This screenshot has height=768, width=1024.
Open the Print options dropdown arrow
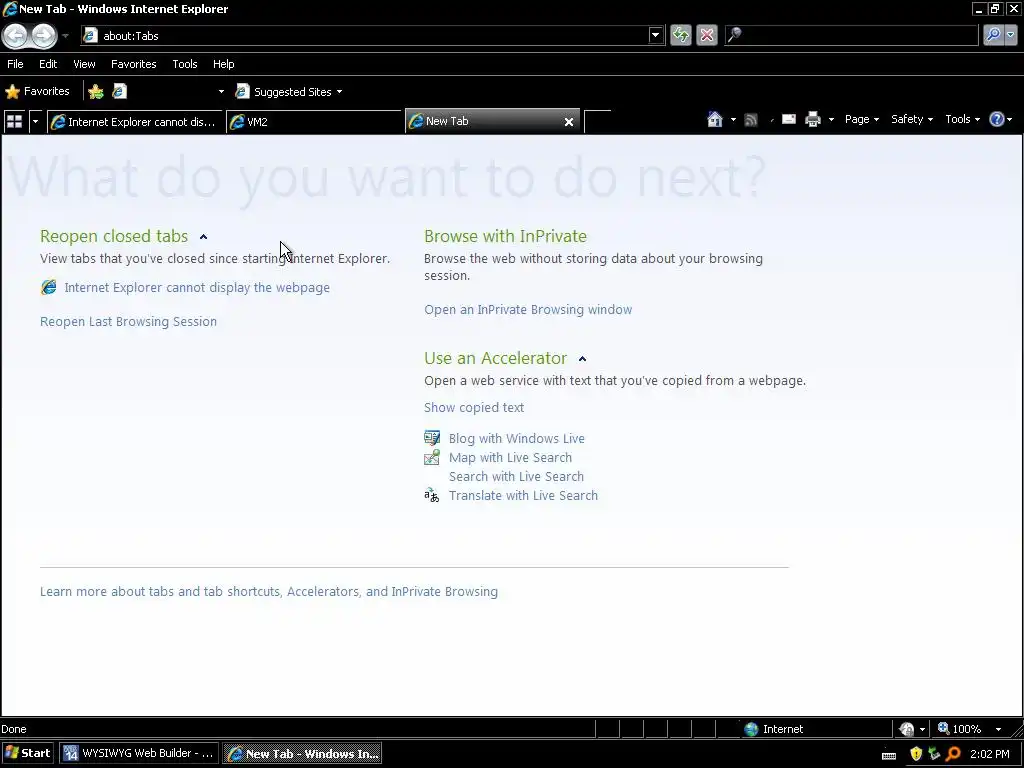click(x=831, y=120)
